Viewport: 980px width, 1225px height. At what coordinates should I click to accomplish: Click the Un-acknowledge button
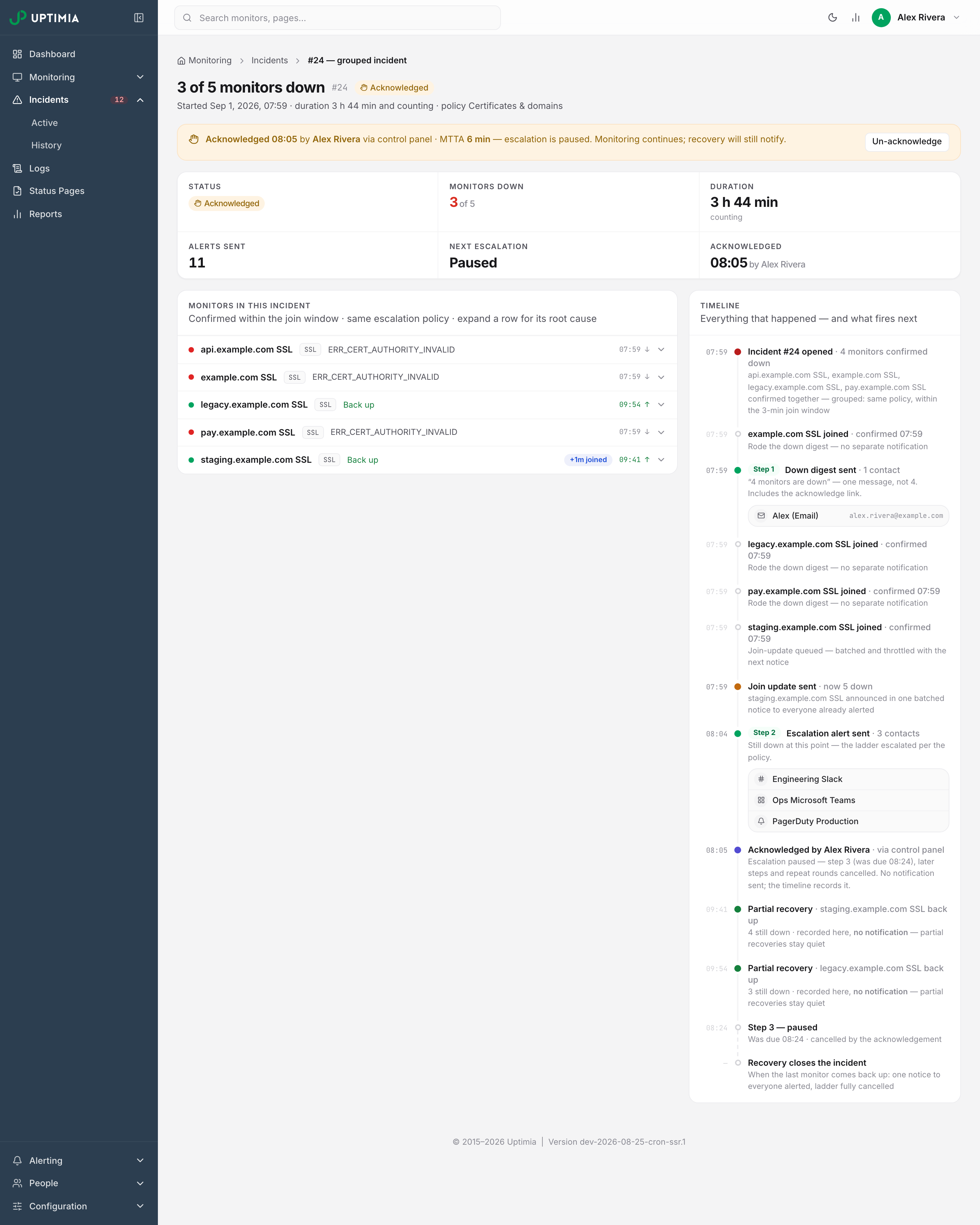[x=907, y=142]
